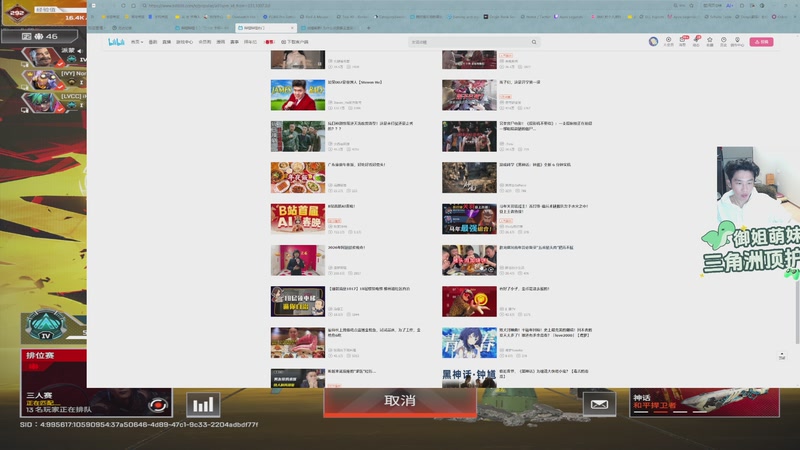Select the [IVY] player card

54,80
